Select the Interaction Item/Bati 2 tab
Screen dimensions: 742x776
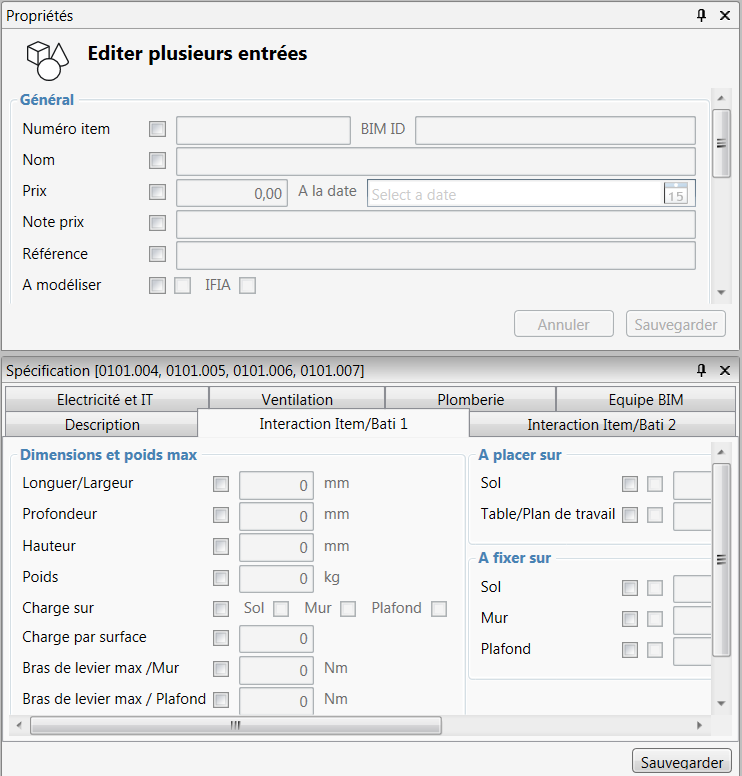click(x=601, y=425)
